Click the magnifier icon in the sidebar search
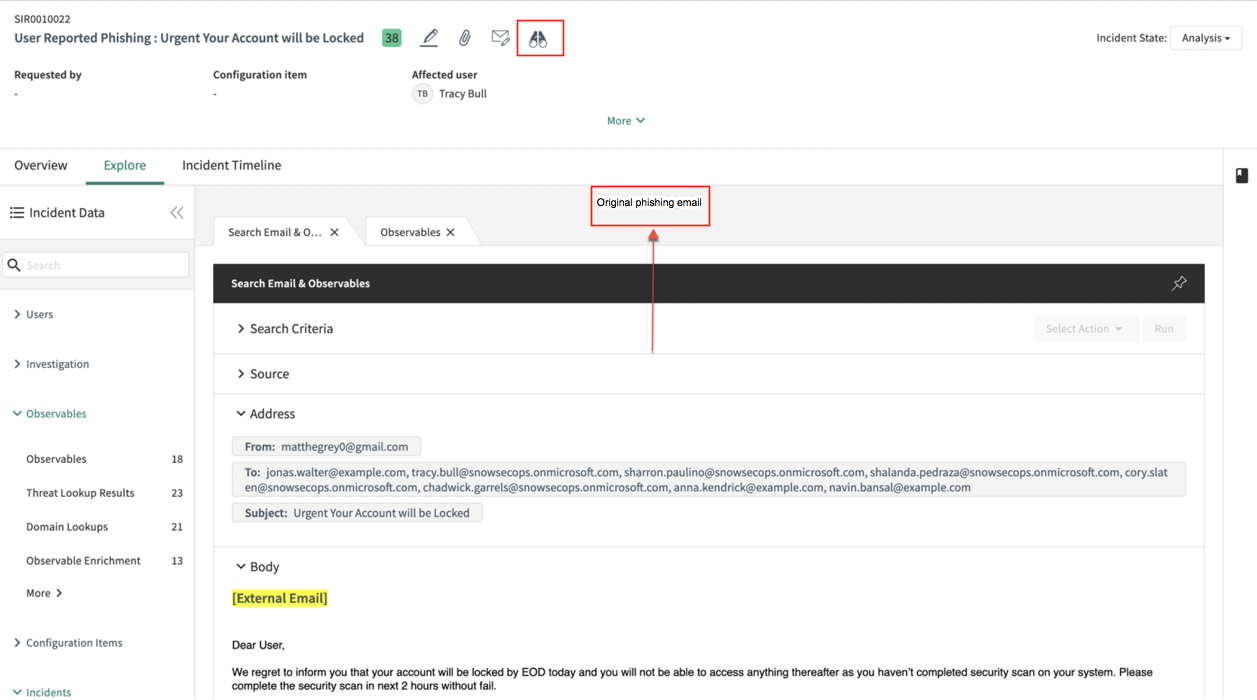Image resolution: width=1257 pixels, height=700 pixels. click(x=14, y=265)
